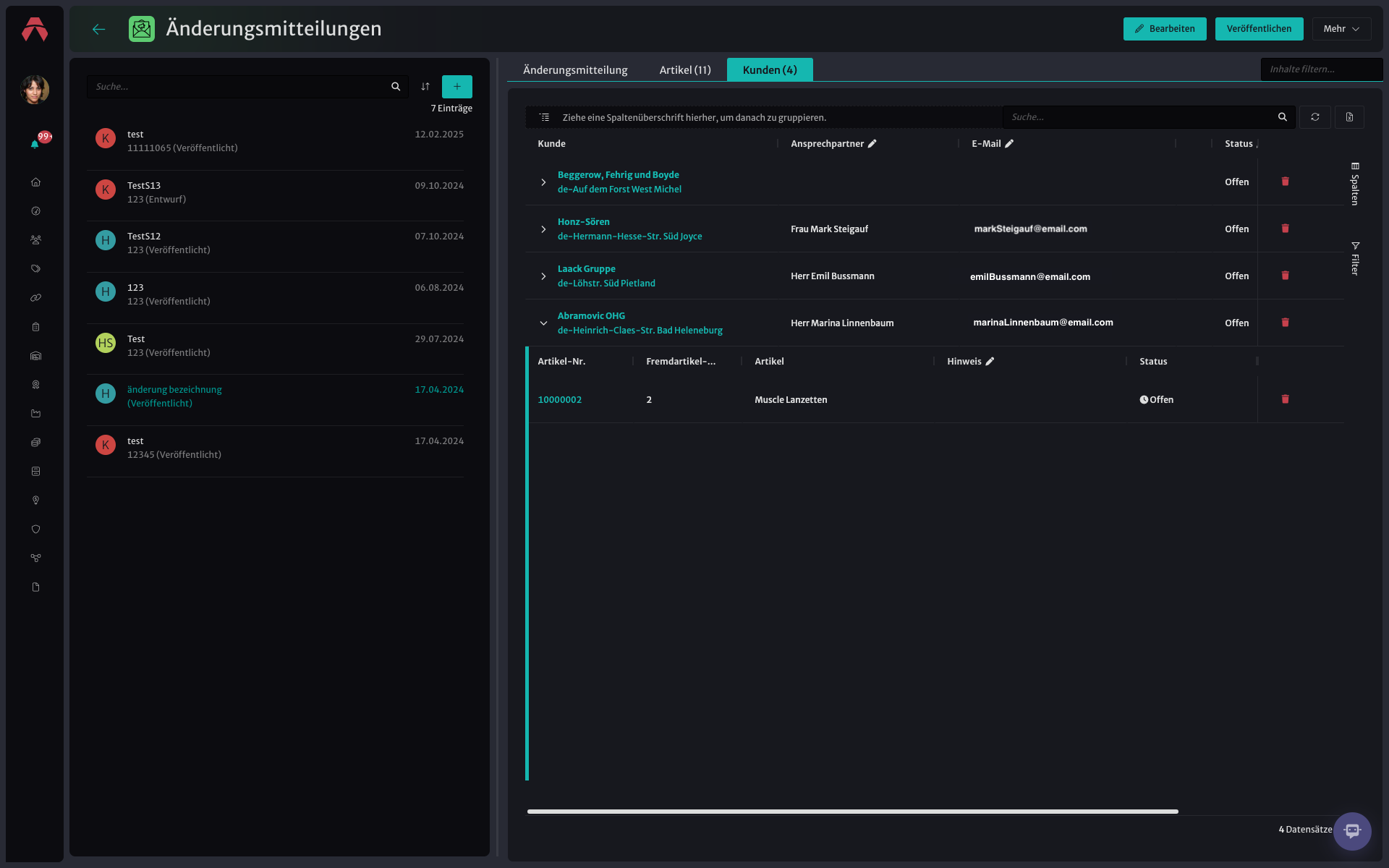The height and width of the screenshot is (868, 1389).
Task: Open the Honz-Sören customer link
Action: pyautogui.click(x=584, y=222)
